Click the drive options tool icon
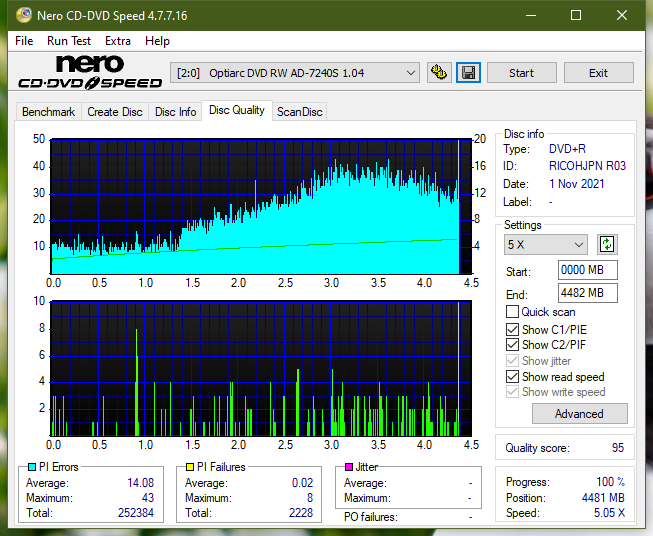 [x=439, y=73]
